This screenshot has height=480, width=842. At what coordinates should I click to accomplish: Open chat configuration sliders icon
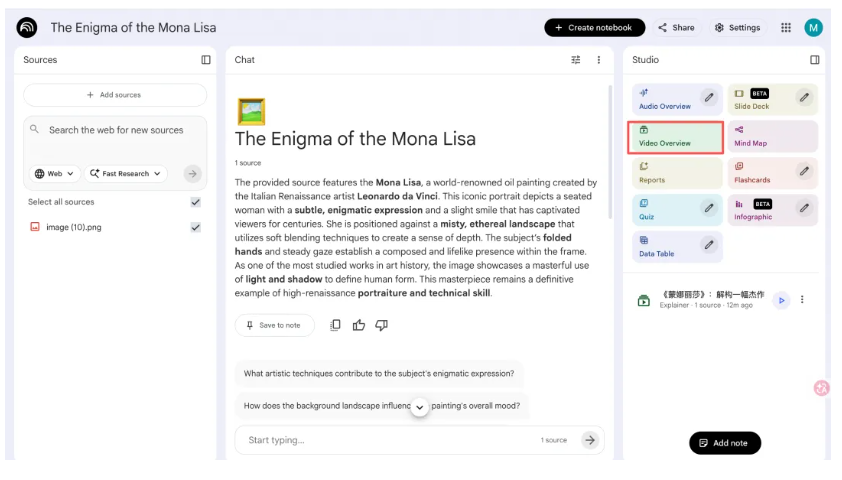point(575,60)
